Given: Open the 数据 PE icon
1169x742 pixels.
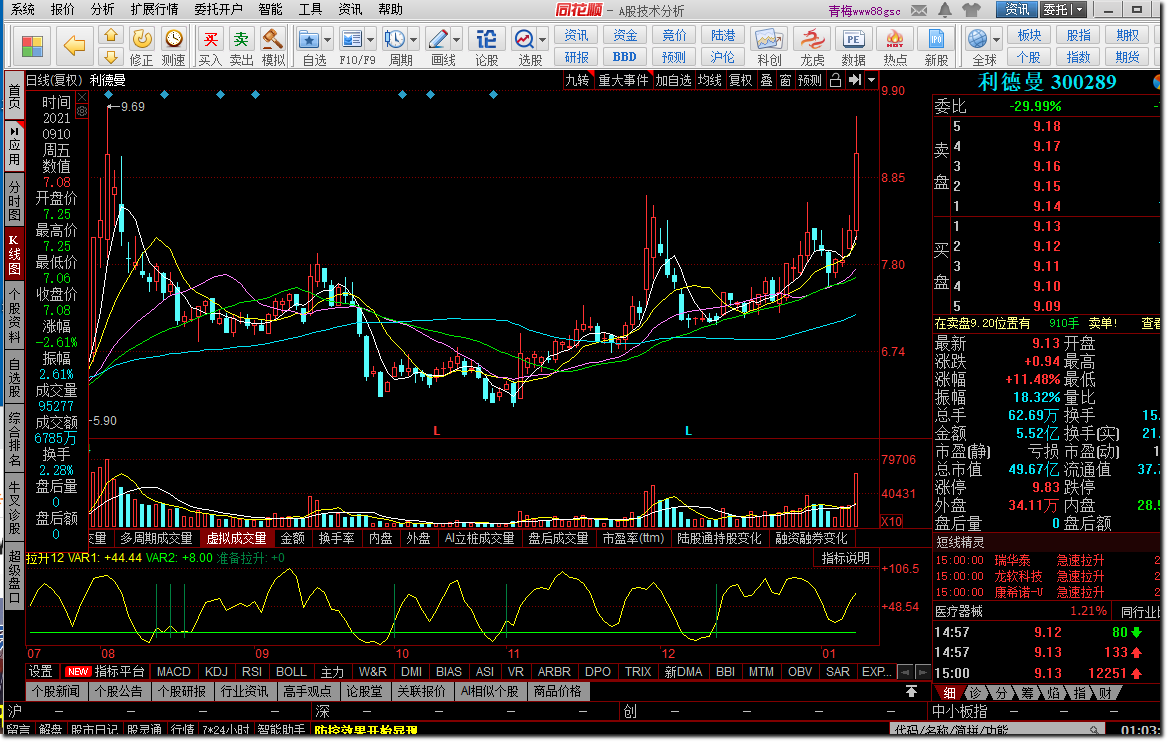Looking at the screenshot, I should pyautogui.click(x=853, y=39).
